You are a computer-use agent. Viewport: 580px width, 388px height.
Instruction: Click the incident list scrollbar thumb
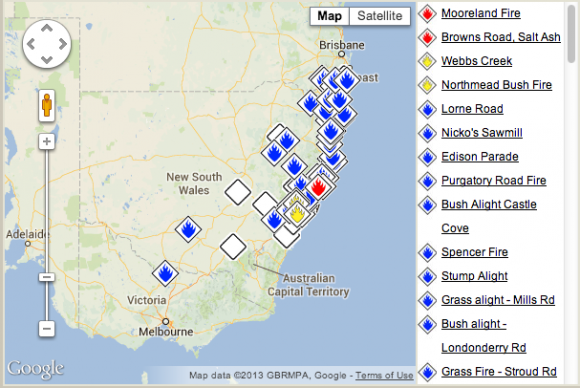[x=571, y=33]
